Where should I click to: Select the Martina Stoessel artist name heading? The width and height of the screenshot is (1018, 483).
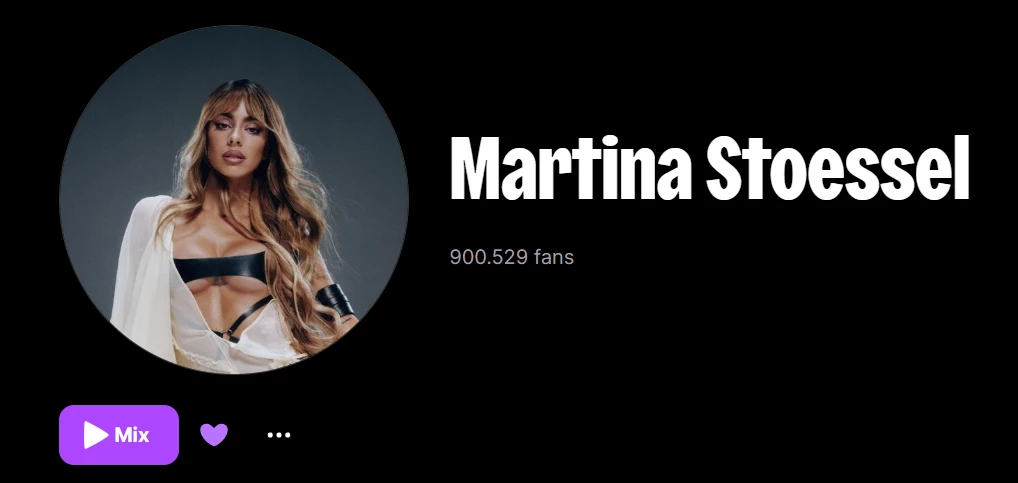click(710, 167)
